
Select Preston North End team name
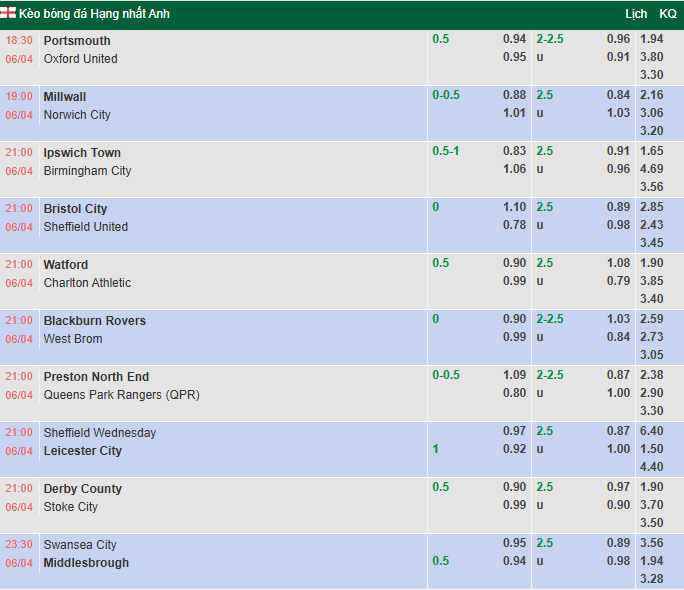96,377
